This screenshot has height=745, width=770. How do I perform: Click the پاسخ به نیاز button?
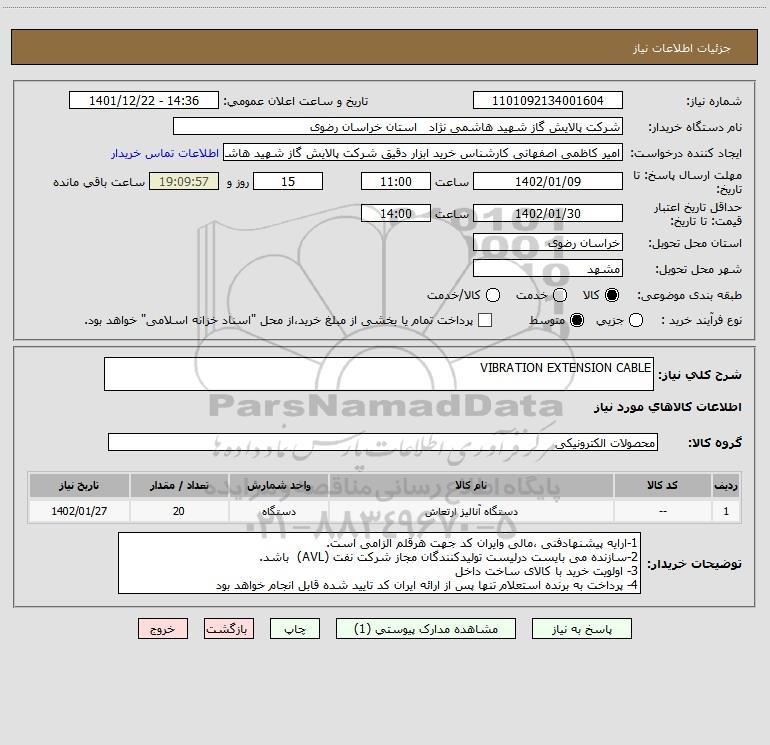581,629
